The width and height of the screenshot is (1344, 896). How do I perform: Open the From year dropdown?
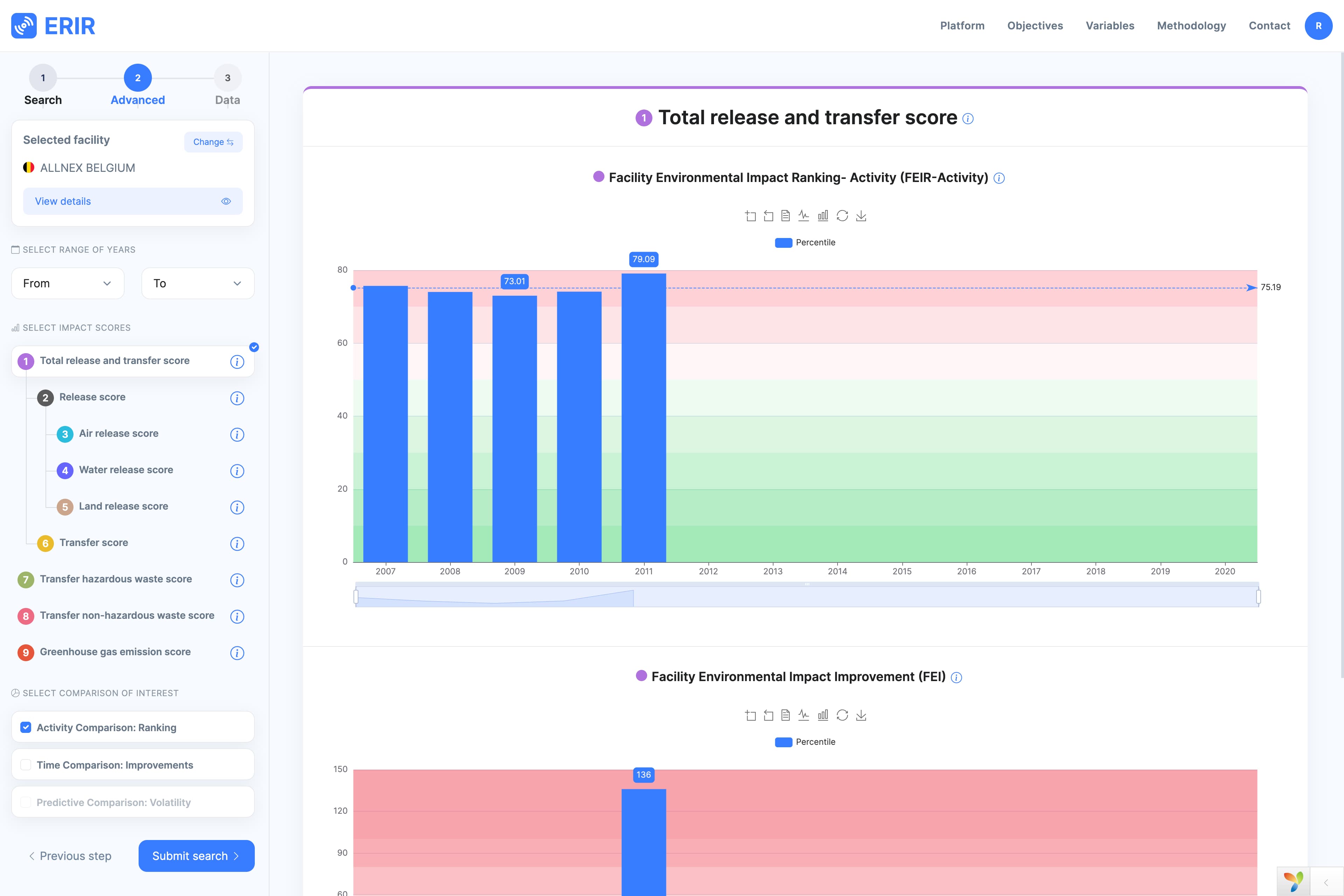pyautogui.click(x=68, y=283)
